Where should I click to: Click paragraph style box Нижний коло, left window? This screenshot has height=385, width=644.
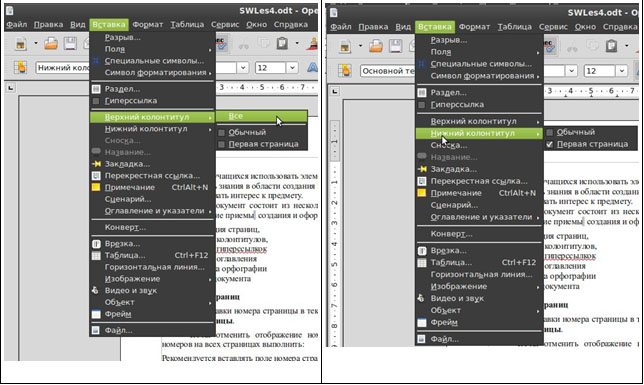[x=63, y=67]
